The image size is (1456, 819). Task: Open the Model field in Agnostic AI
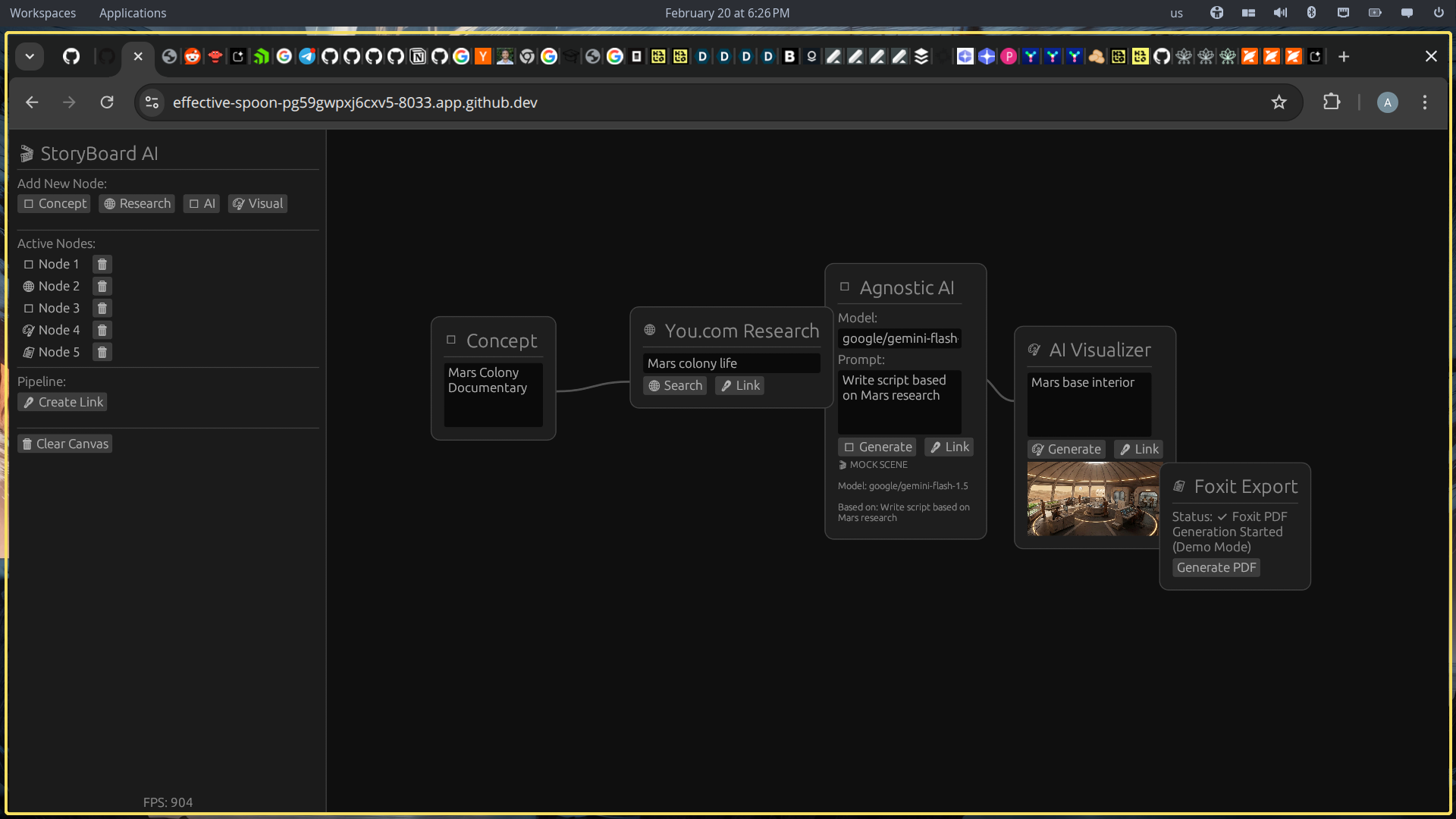[899, 339]
